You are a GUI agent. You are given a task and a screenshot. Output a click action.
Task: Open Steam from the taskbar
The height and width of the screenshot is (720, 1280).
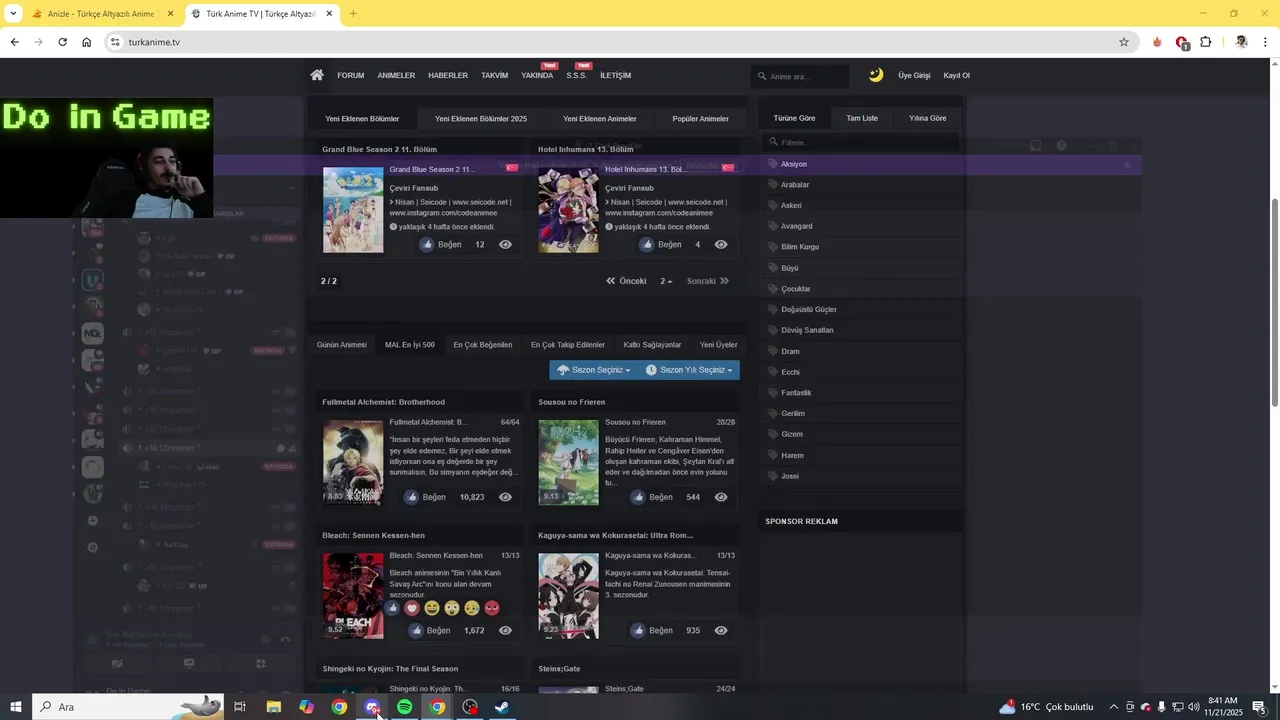pyautogui.click(x=502, y=707)
